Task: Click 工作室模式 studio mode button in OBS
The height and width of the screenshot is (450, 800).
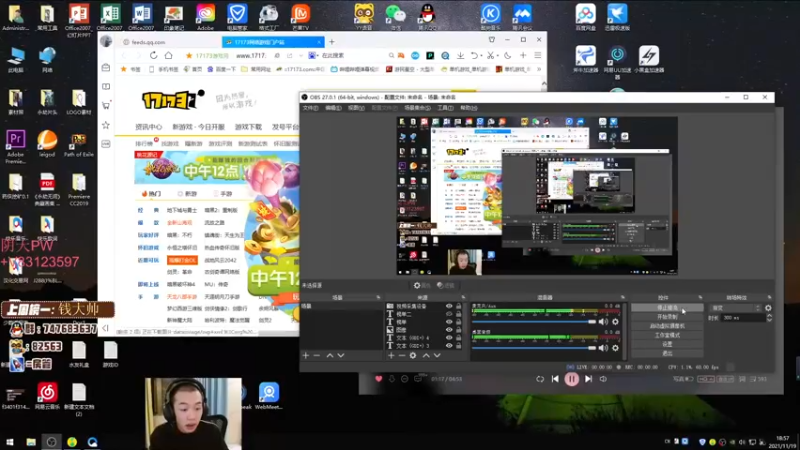Action: 667,335
